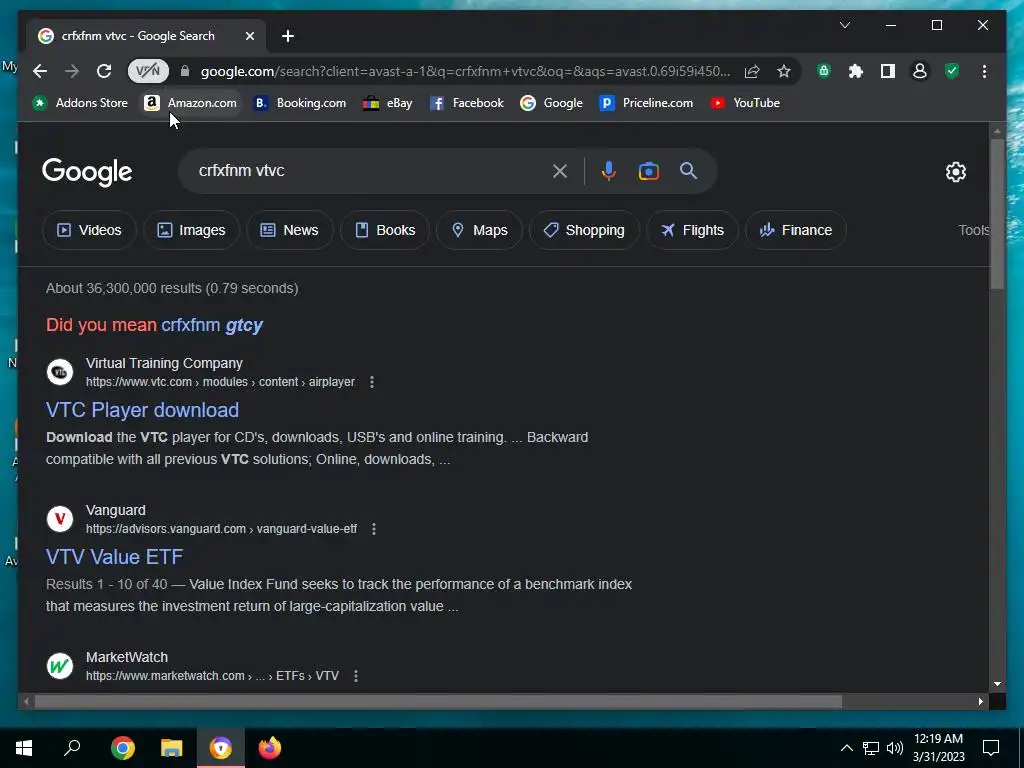Click suggested query crfxfnm gtcy

point(212,325)
